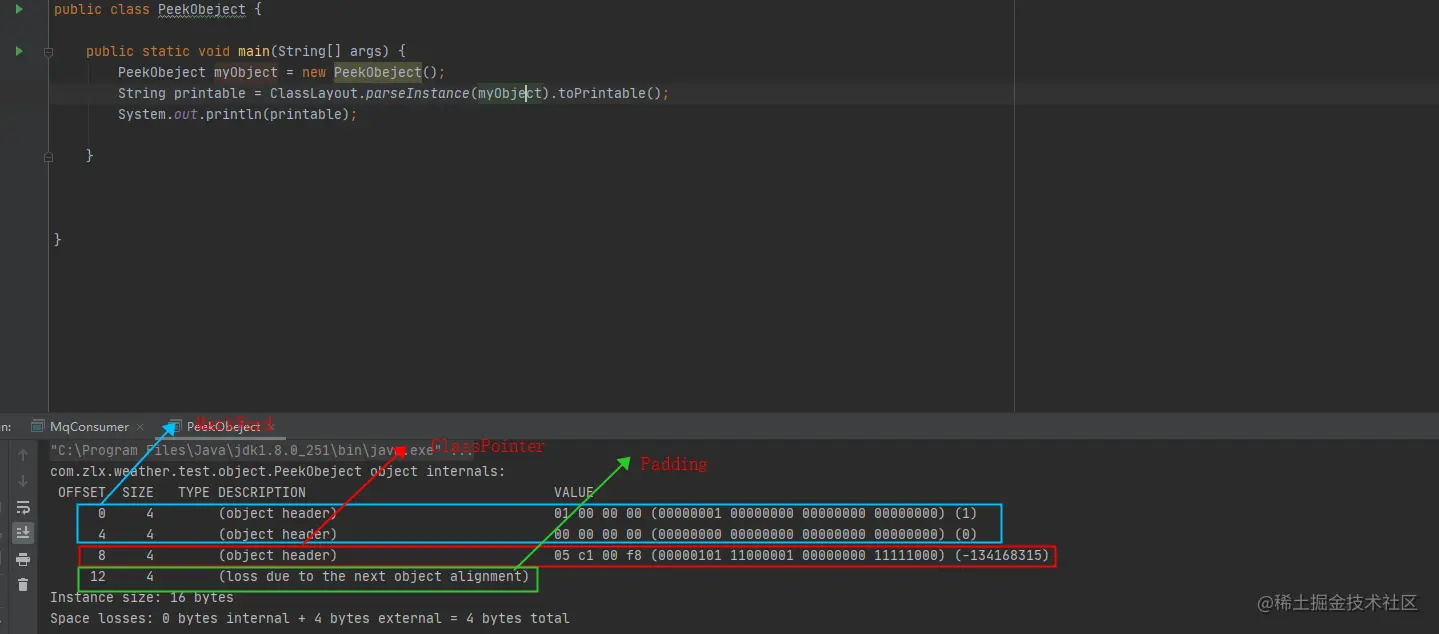Select the PeekObeject run tab

pos(224,427)
